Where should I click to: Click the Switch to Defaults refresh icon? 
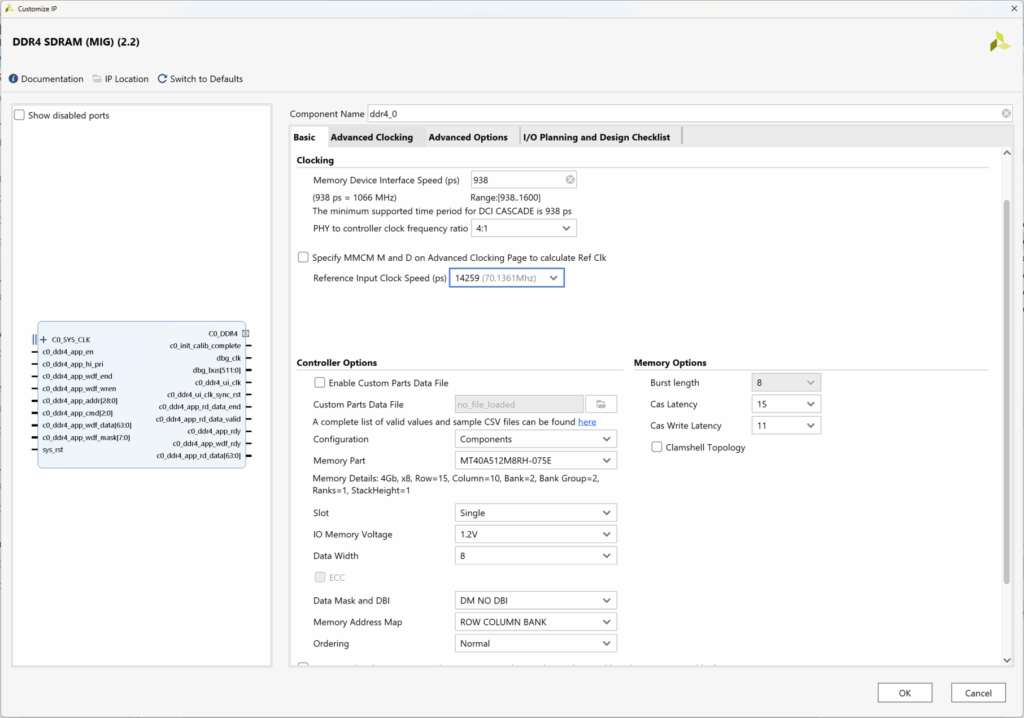[x=162, y=79]
